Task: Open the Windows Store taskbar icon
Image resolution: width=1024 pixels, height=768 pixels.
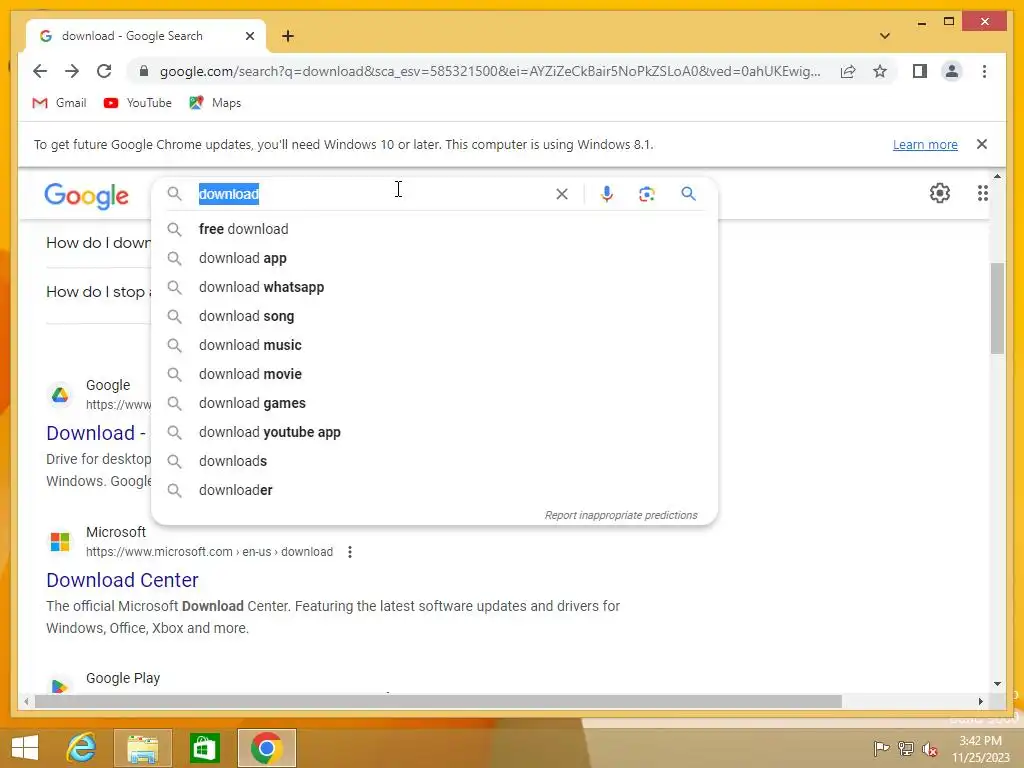Action: pyautogui.click(x=204, y=748)
